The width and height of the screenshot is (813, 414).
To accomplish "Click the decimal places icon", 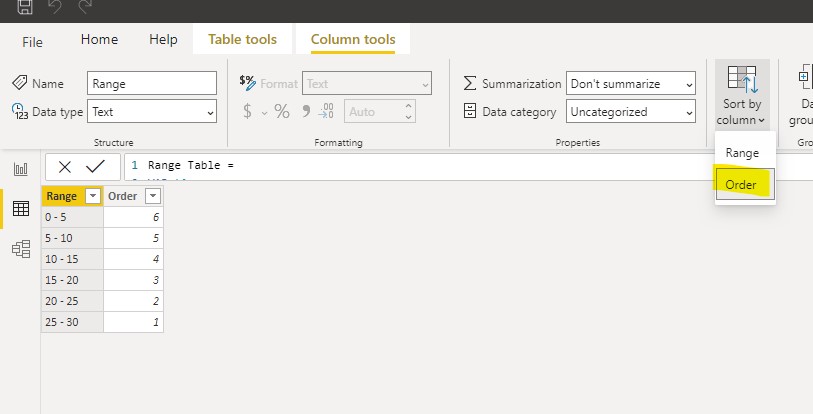I will (x=326, y=112).
